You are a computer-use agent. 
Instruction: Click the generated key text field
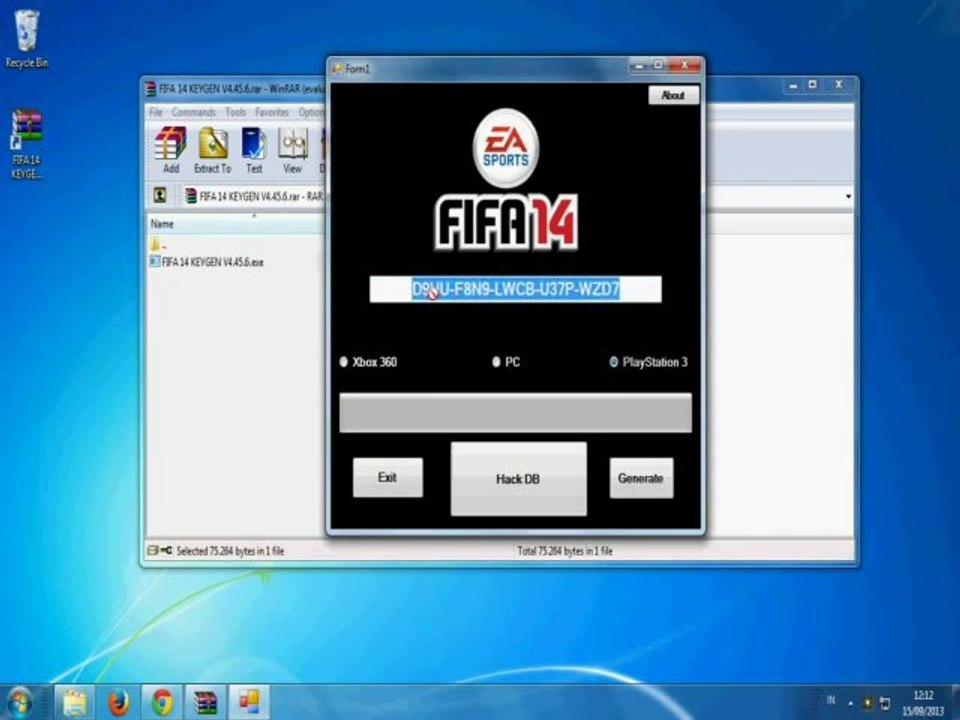[x=516, y=289]
